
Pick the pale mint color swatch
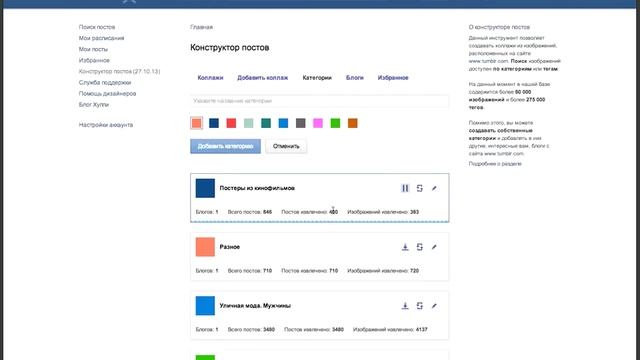point(249,123)
